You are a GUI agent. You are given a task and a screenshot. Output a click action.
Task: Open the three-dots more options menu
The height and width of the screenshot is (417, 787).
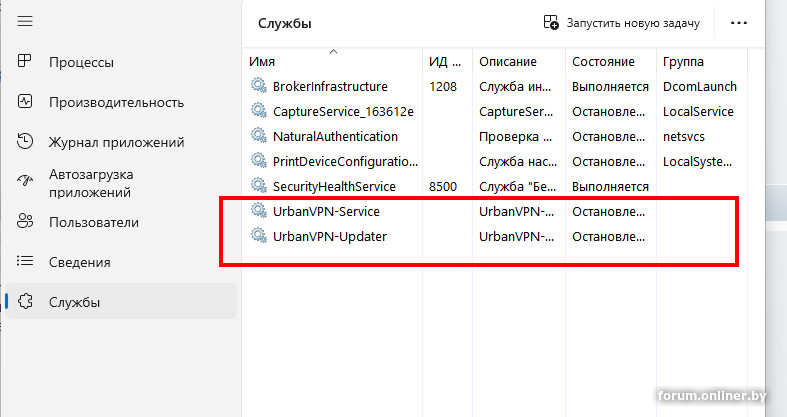739,22
